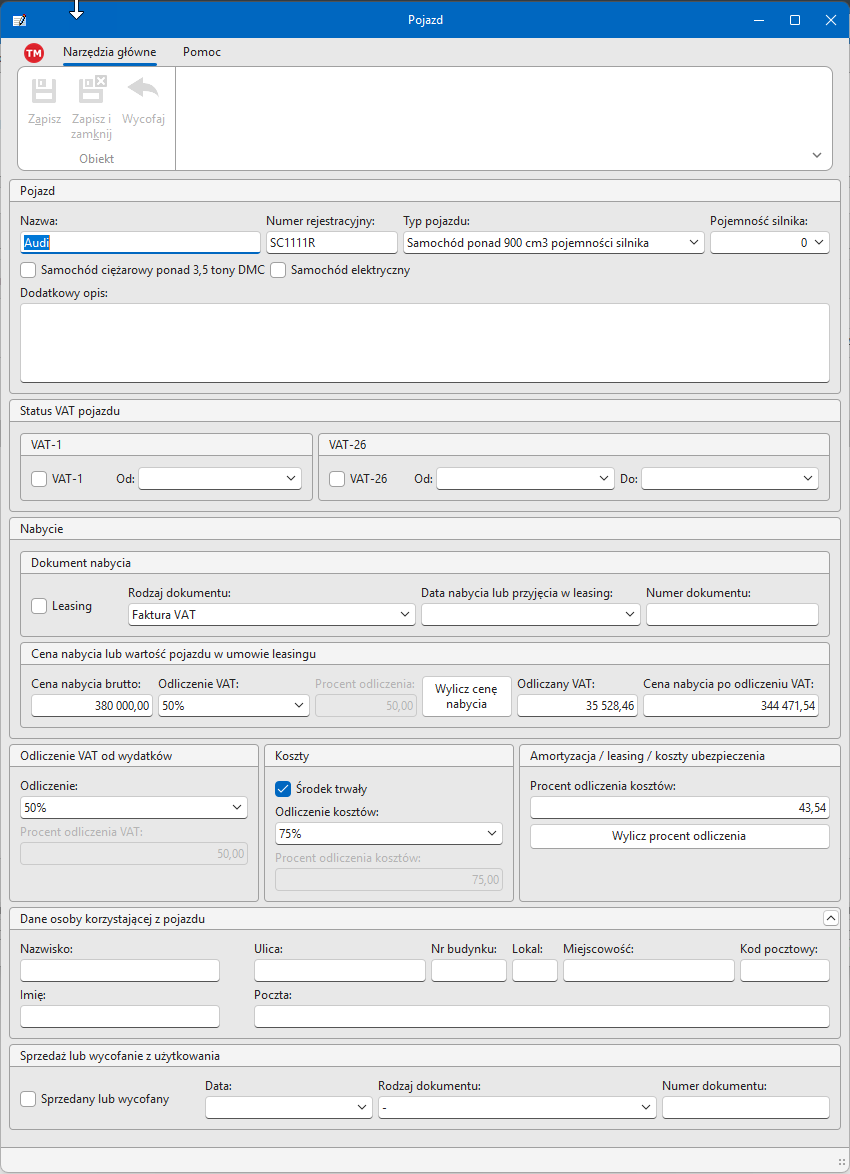This screenshot has width=850, height=1174.
Task: Tick the Leasing checkbox
Action: coord(40,606)
